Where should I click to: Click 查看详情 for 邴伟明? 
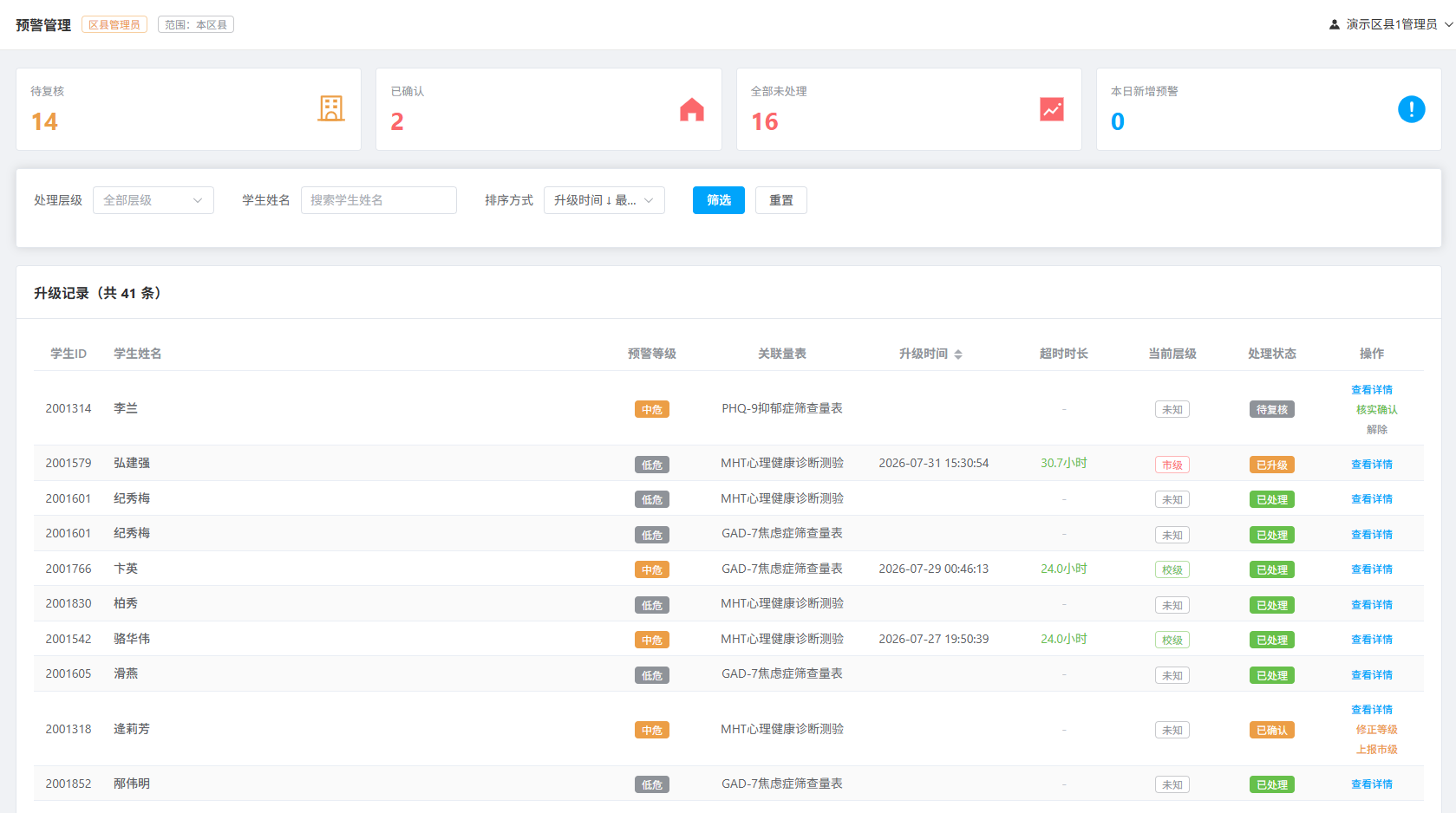click(1372, 784)
